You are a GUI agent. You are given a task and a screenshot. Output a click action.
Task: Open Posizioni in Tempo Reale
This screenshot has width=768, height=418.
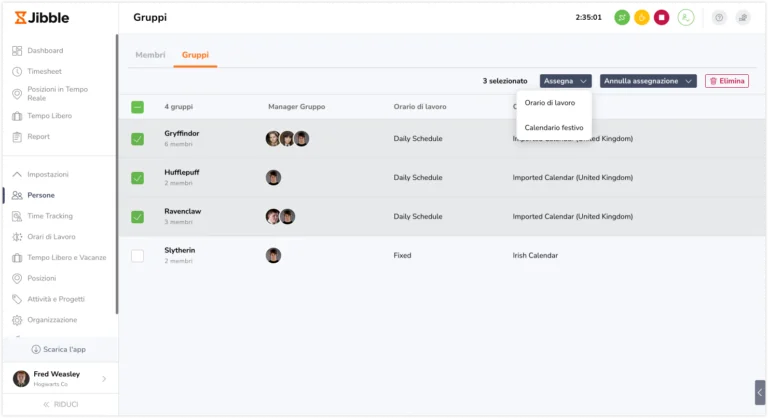point(57,94)
